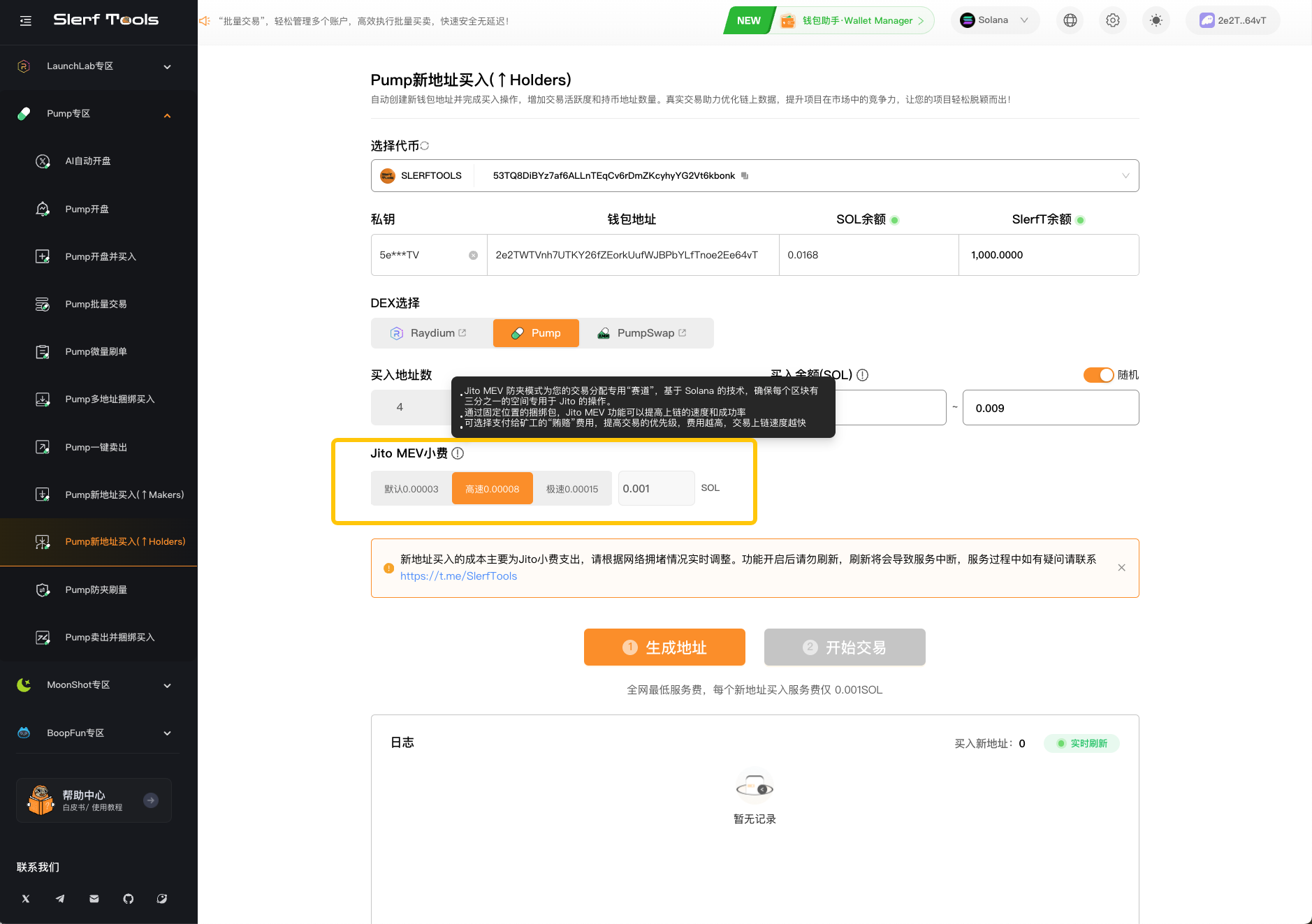This screenshot has width=1312, height=924.
Task: Collapse the sidebar with the hamburger icon
Action: (26, 21)
